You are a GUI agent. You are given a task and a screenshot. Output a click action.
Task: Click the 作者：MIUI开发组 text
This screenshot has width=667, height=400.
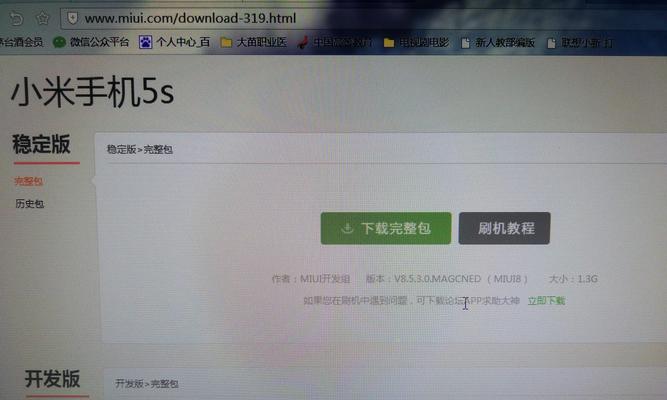pos(311,279)
